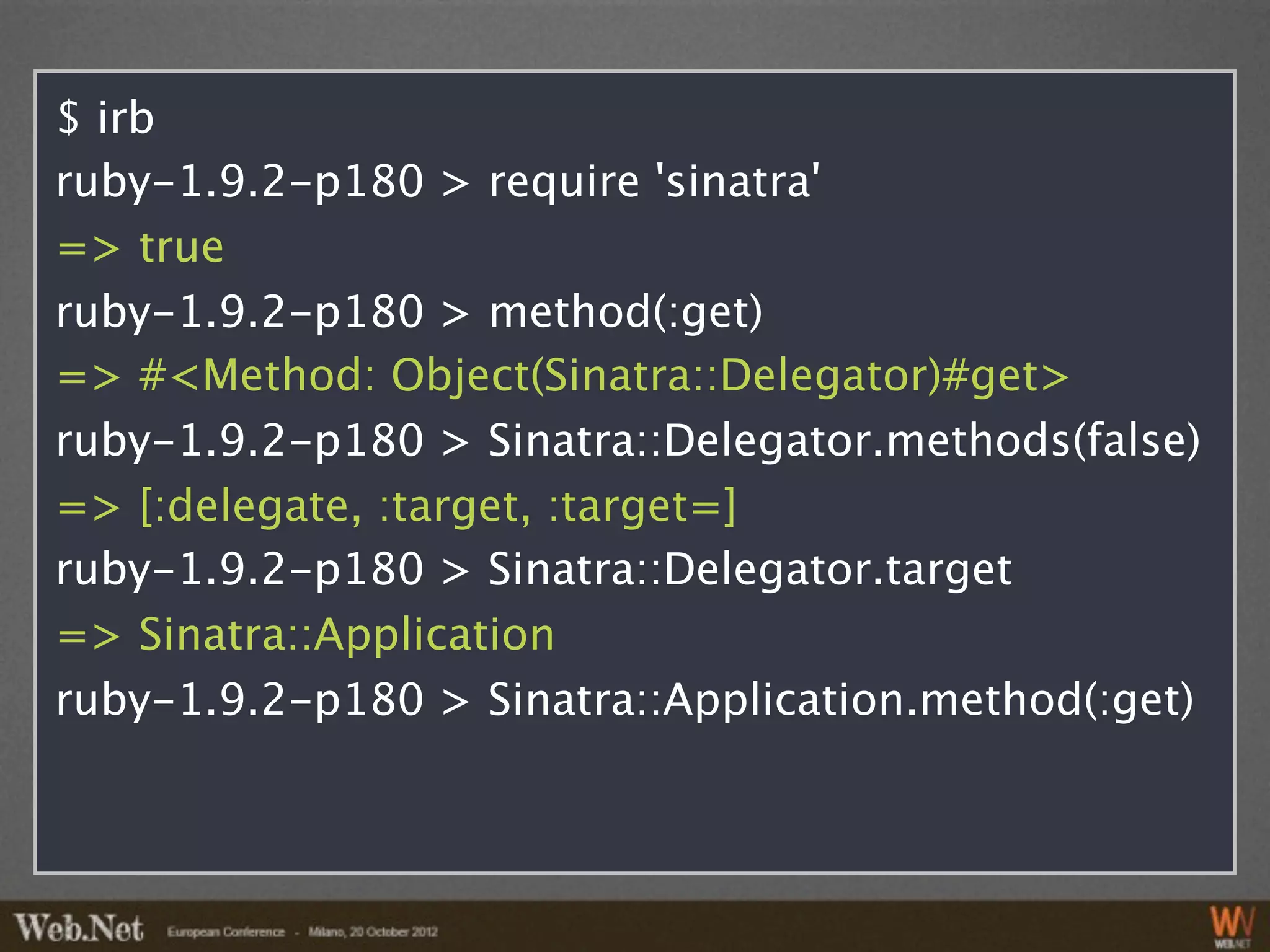The image size is (1270, 952).
Task: Click the "require 'sinatra'" command line
Action: tap(438, 182)
